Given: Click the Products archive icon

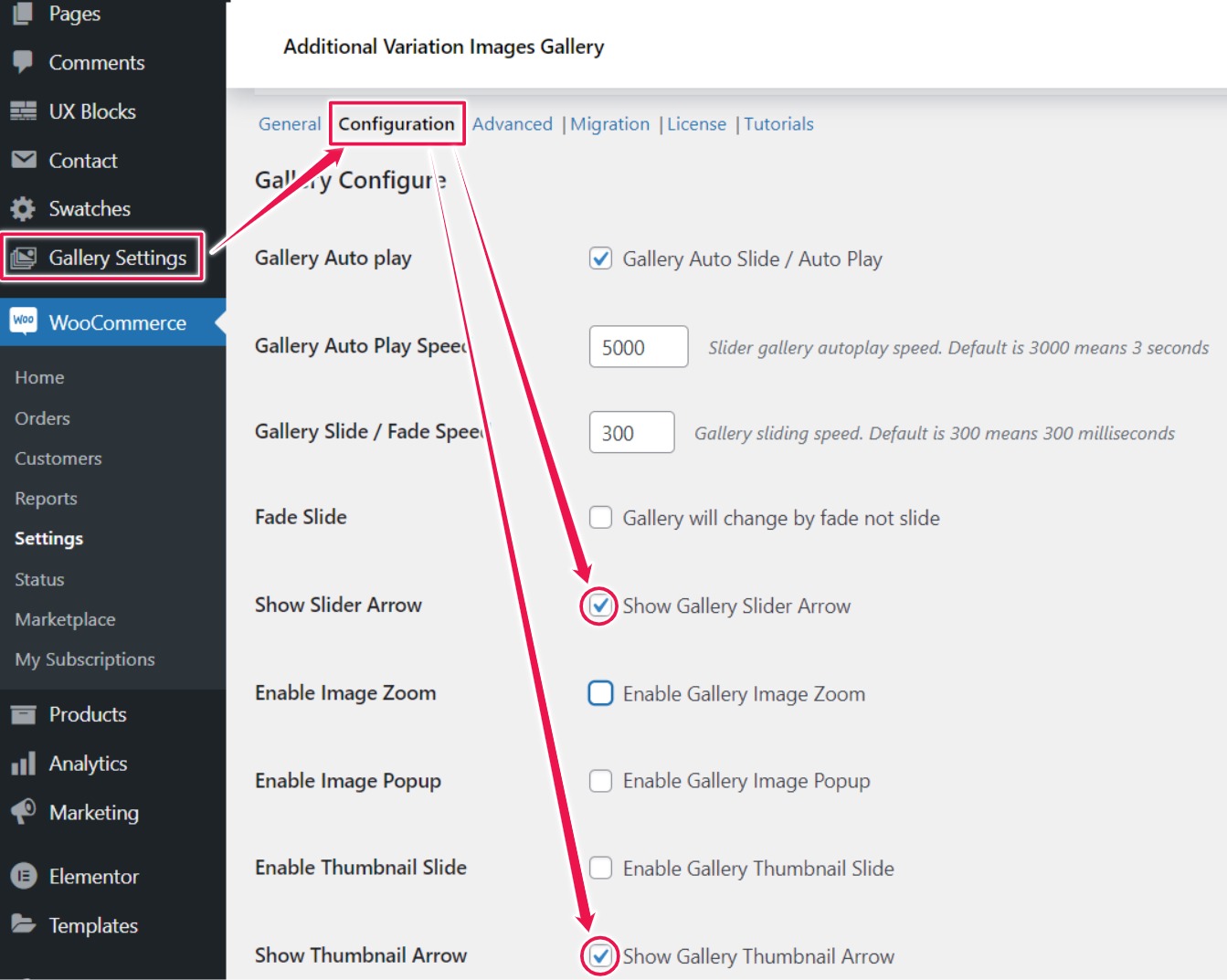Looking at the screenshot, I should [23, 714].
